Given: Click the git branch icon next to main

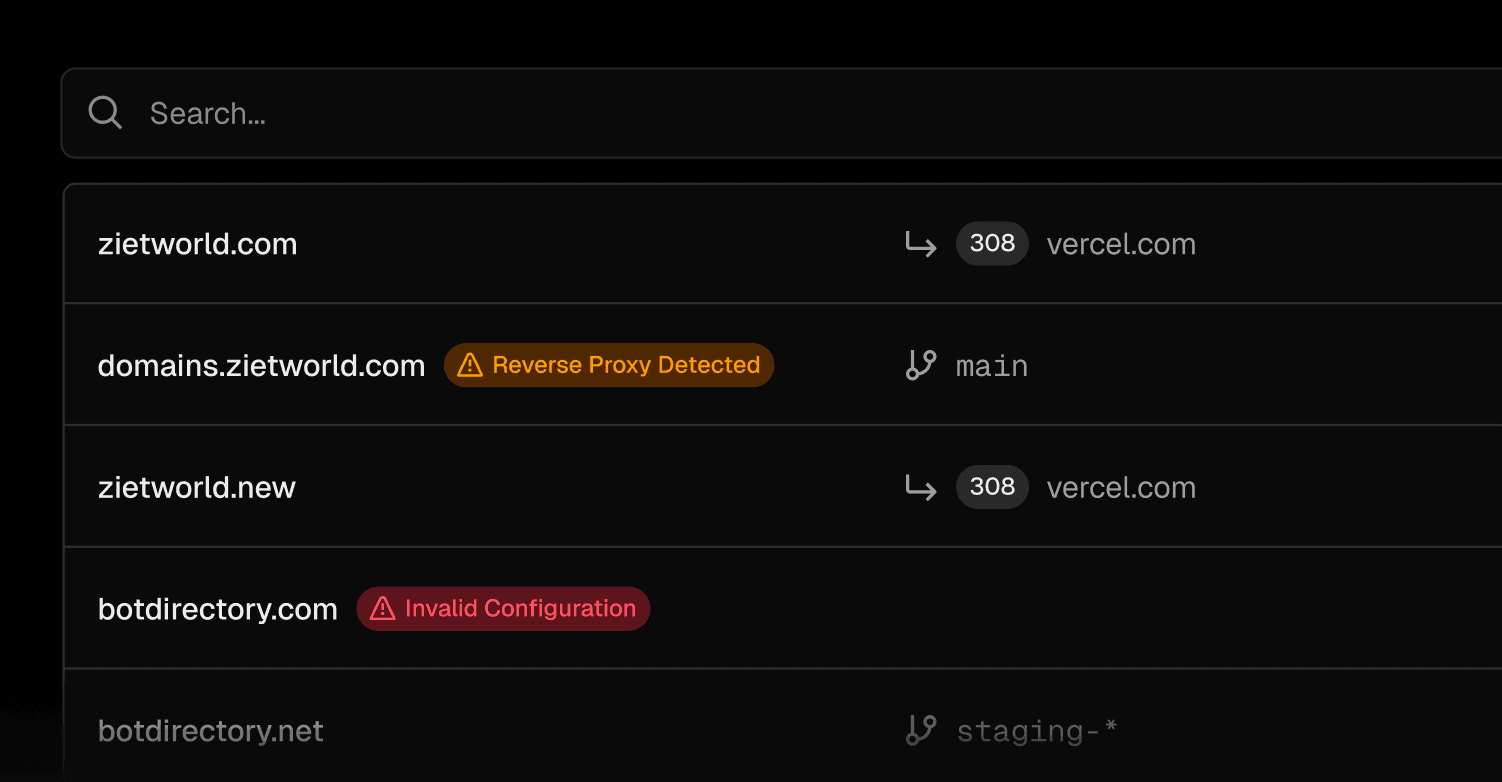Looking at the screenshot, I should coord(920,365).
